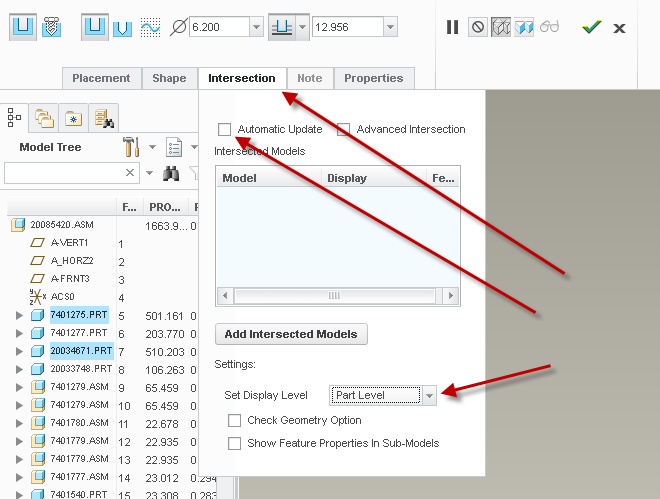Select the A-VERT1 datum plane
The width and height of the screenshot is (660, 499).
[x=69, y=243]
